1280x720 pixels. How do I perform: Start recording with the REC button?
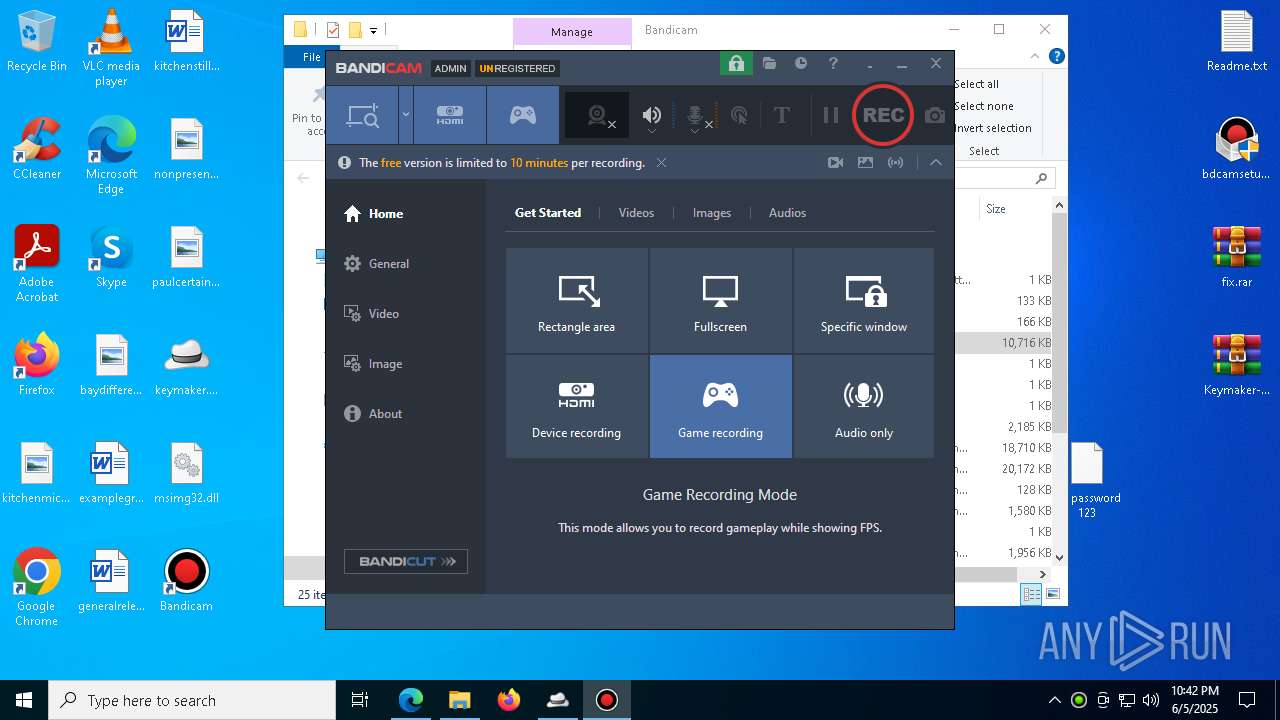(883, 115)
